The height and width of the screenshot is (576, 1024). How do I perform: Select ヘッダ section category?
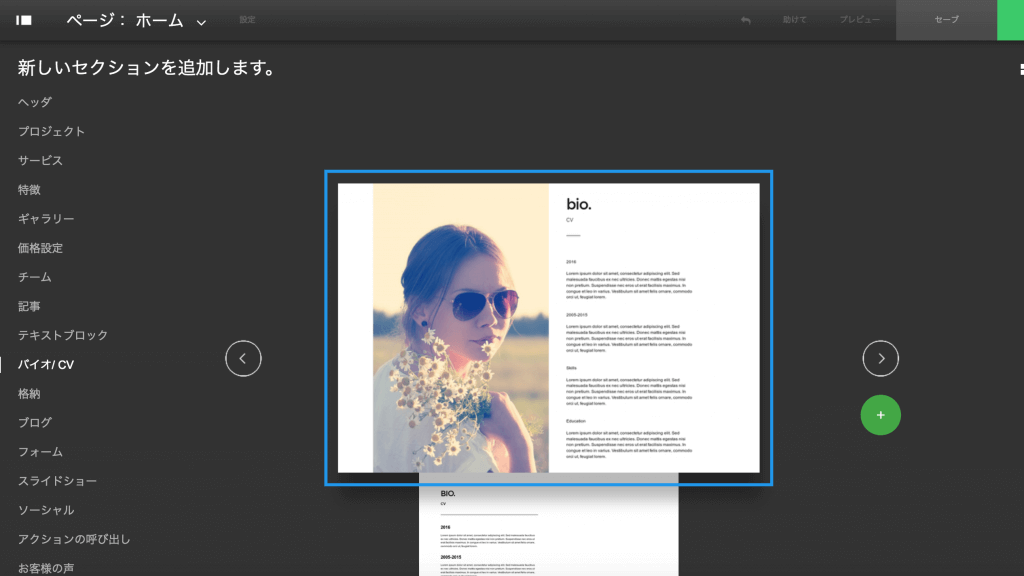point(35,102)
